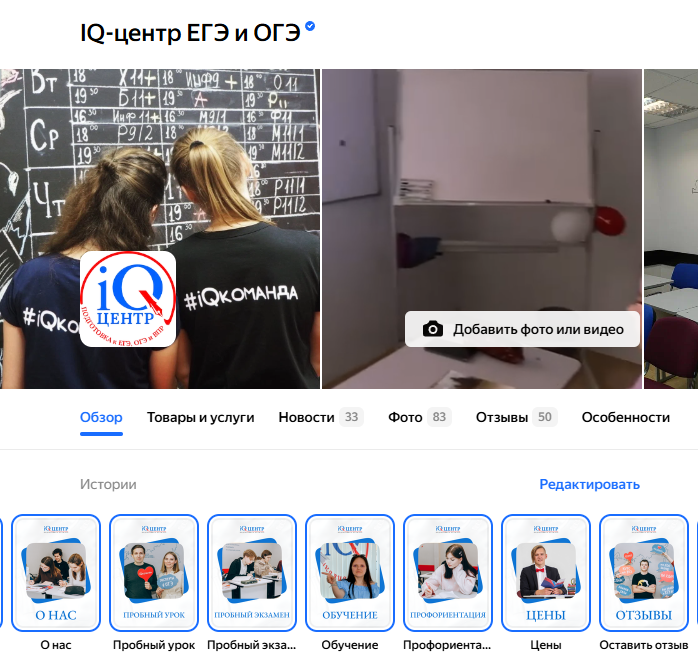
Task: Open the classroom photo with blue chairs
Action: coord(671,229)
